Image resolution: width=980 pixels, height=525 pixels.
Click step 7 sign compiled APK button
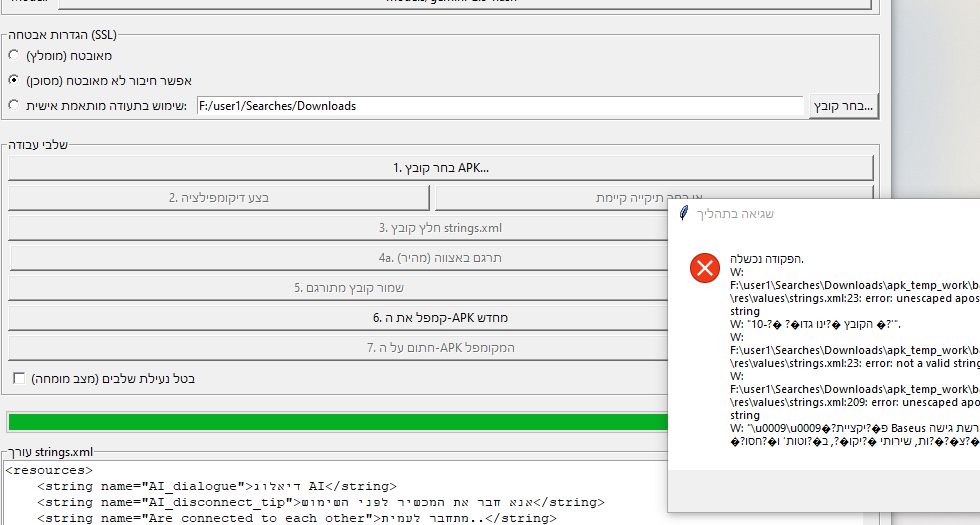[340, 348]
